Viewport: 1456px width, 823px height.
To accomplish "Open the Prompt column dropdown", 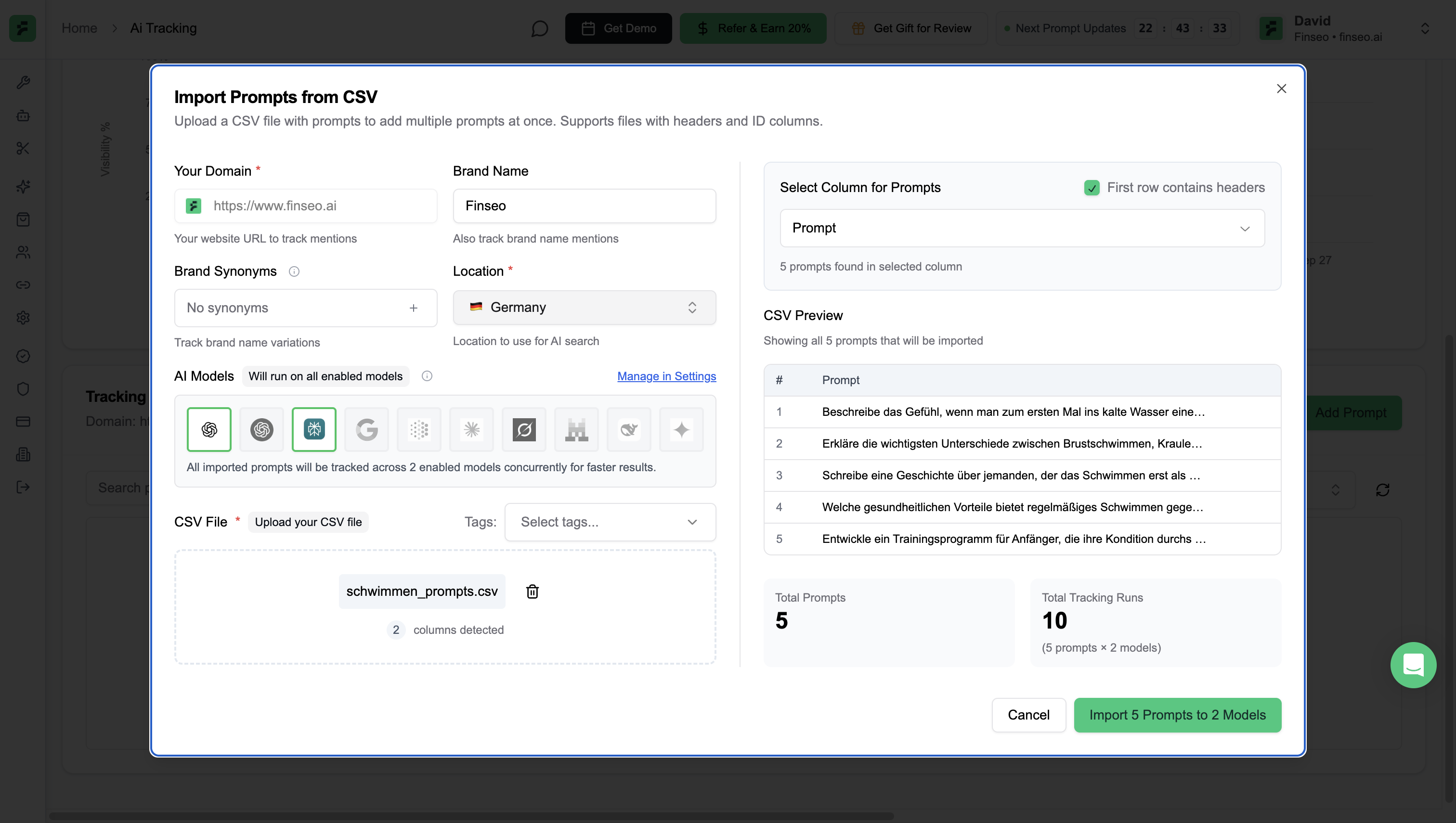I will pos(1022,228).
